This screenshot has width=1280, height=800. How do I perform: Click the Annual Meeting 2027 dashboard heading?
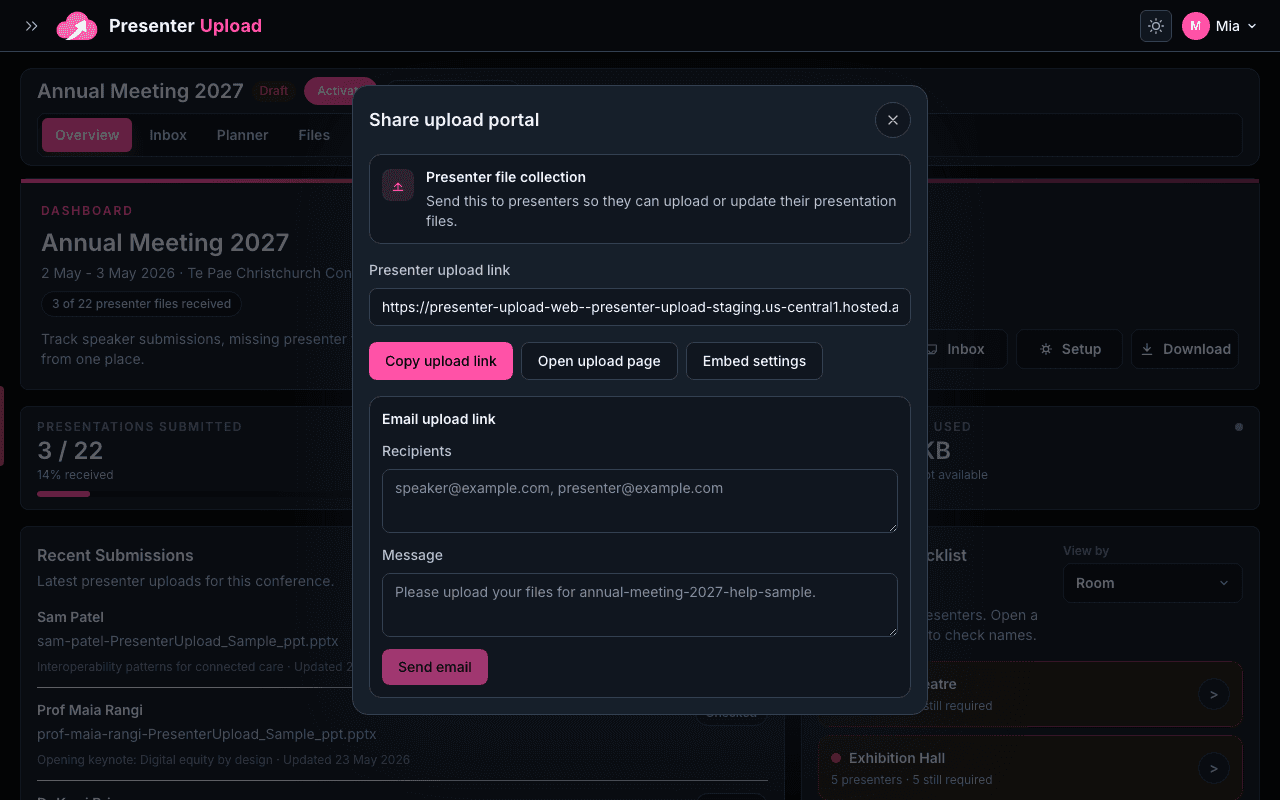click(x=165, y=243)
